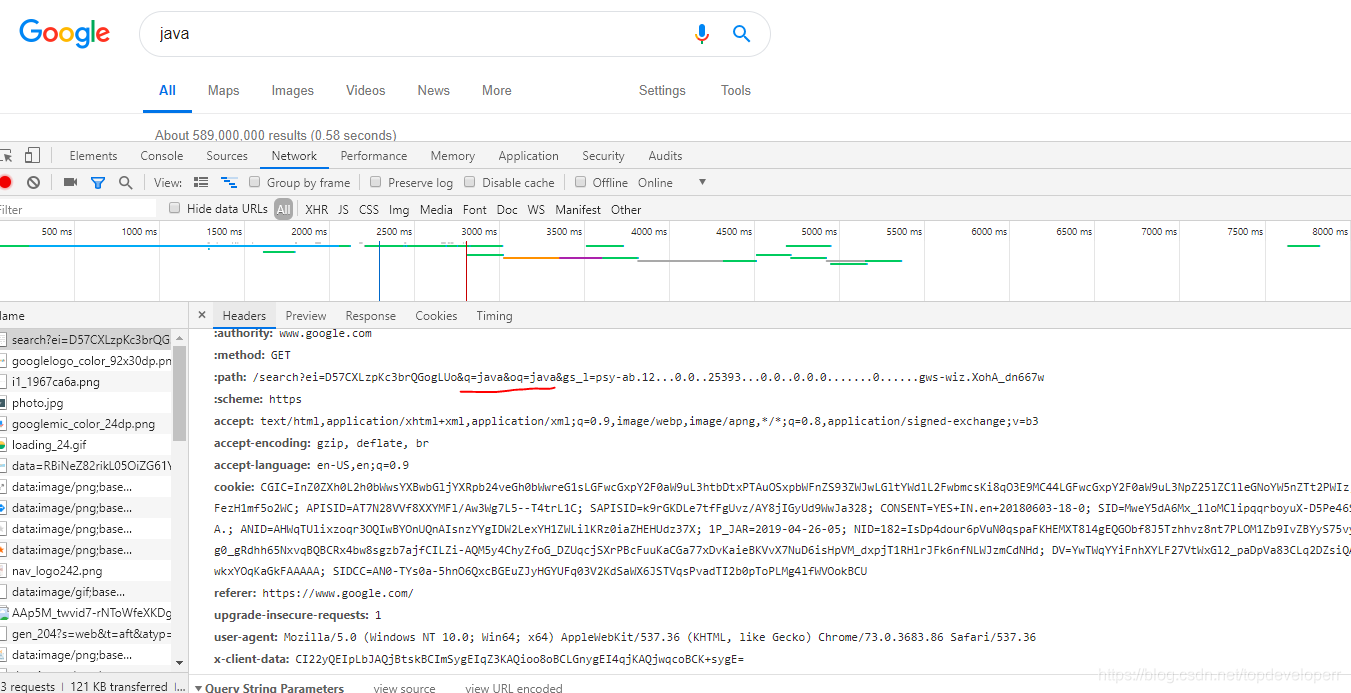Open the Google Maps results tab
This screenshot has width=1351, height=693.
pos(223,90)
